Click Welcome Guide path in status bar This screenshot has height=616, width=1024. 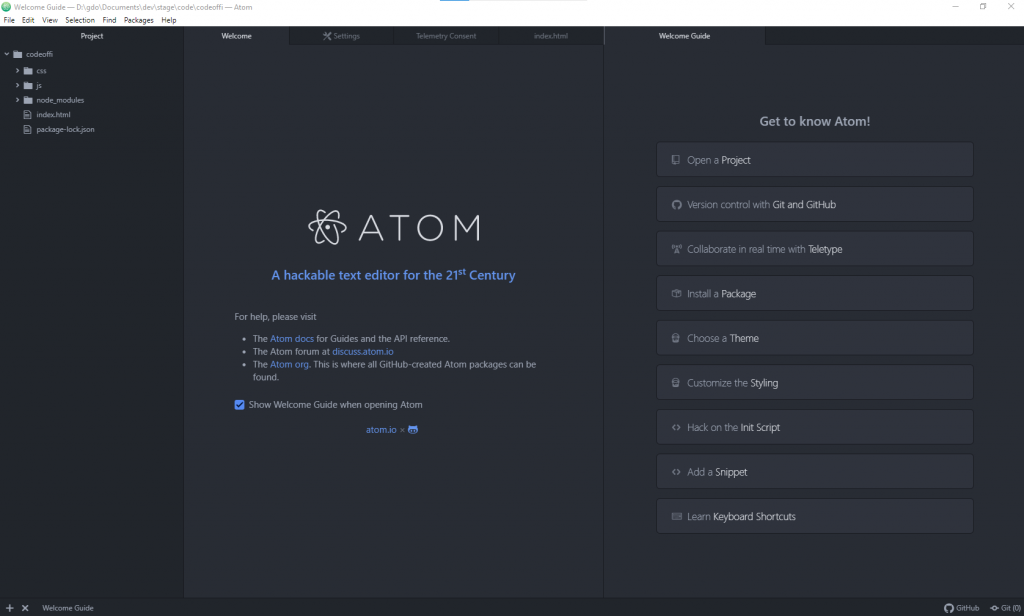click(x=68, y=608)
